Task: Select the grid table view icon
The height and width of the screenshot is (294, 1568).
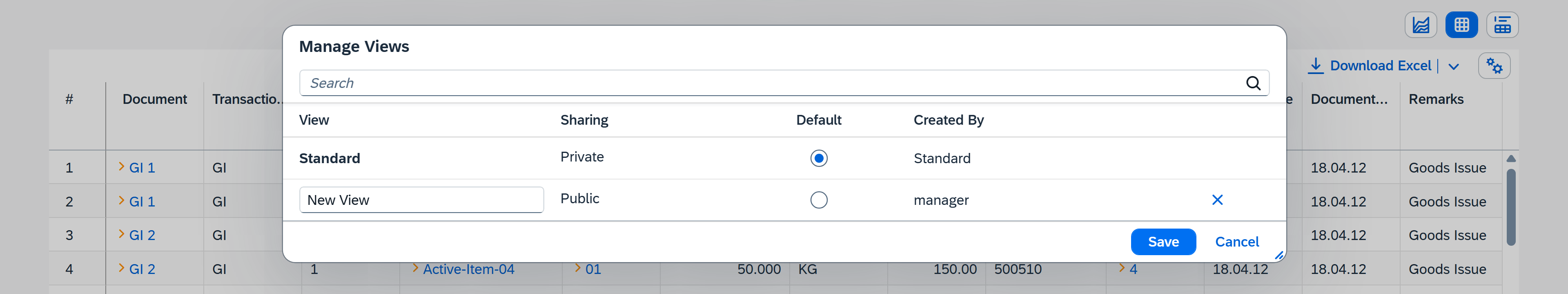Action: coord(1461,25)
